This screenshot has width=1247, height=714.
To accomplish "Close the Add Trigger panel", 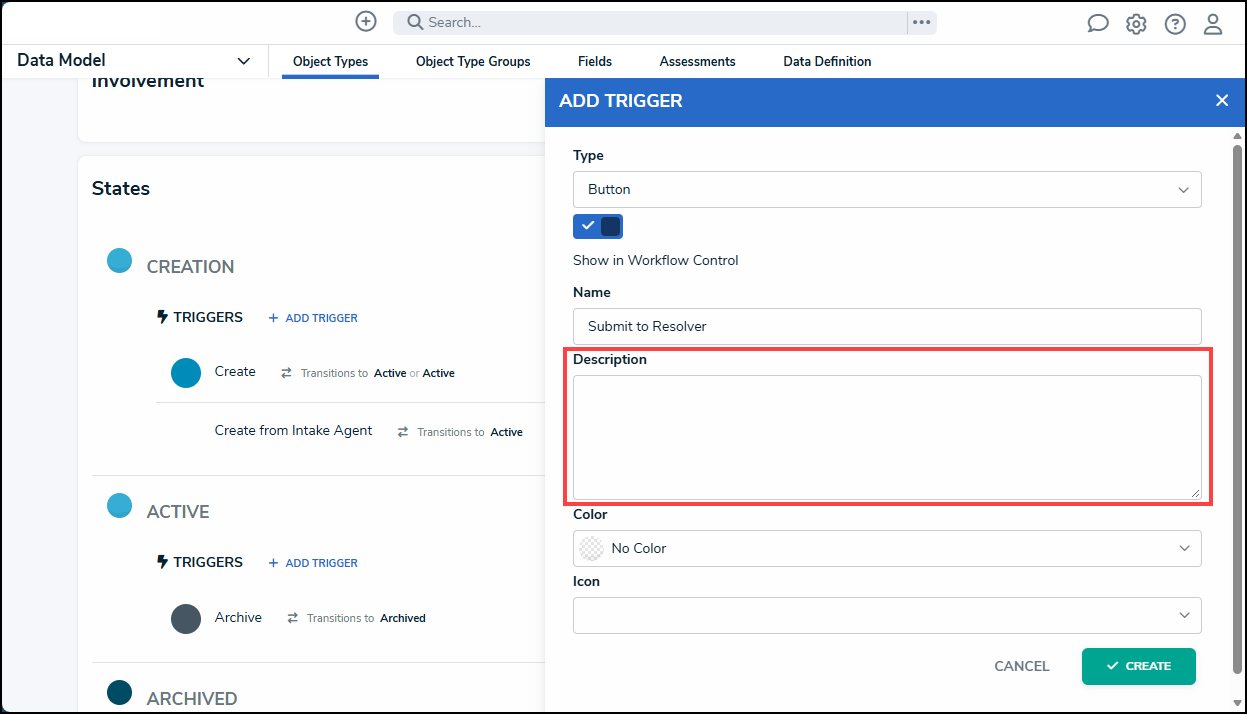I will click(1222, 101).
